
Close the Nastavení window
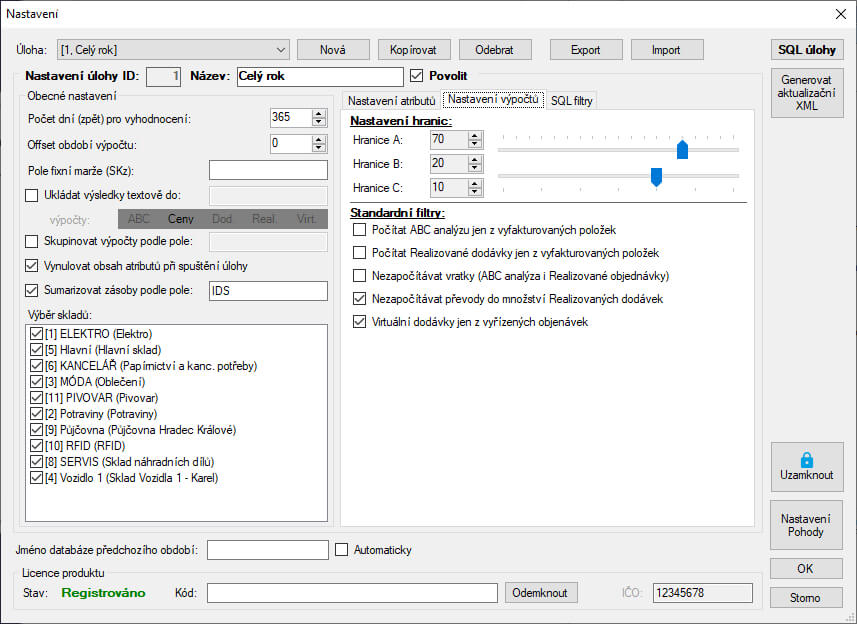[840, 13]
